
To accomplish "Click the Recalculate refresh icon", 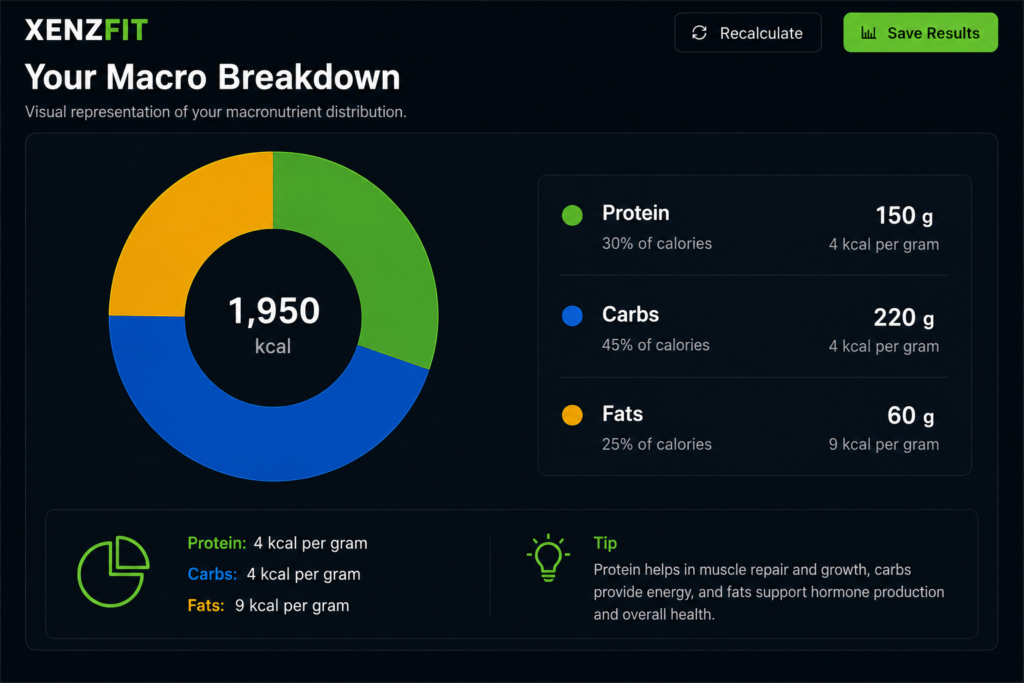I will click(x=699, y=33).
